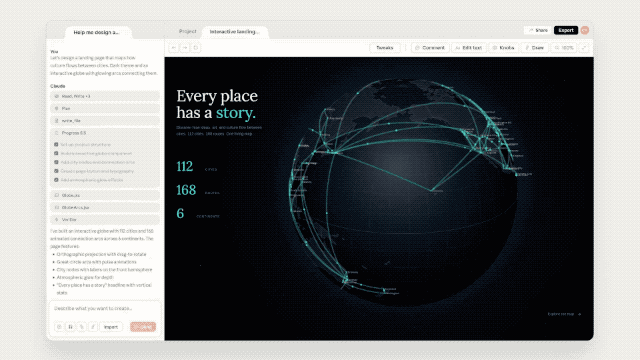Click the back arrow in preview toolbar
Viewport: 640px width, 360px height.
[173, 48]
